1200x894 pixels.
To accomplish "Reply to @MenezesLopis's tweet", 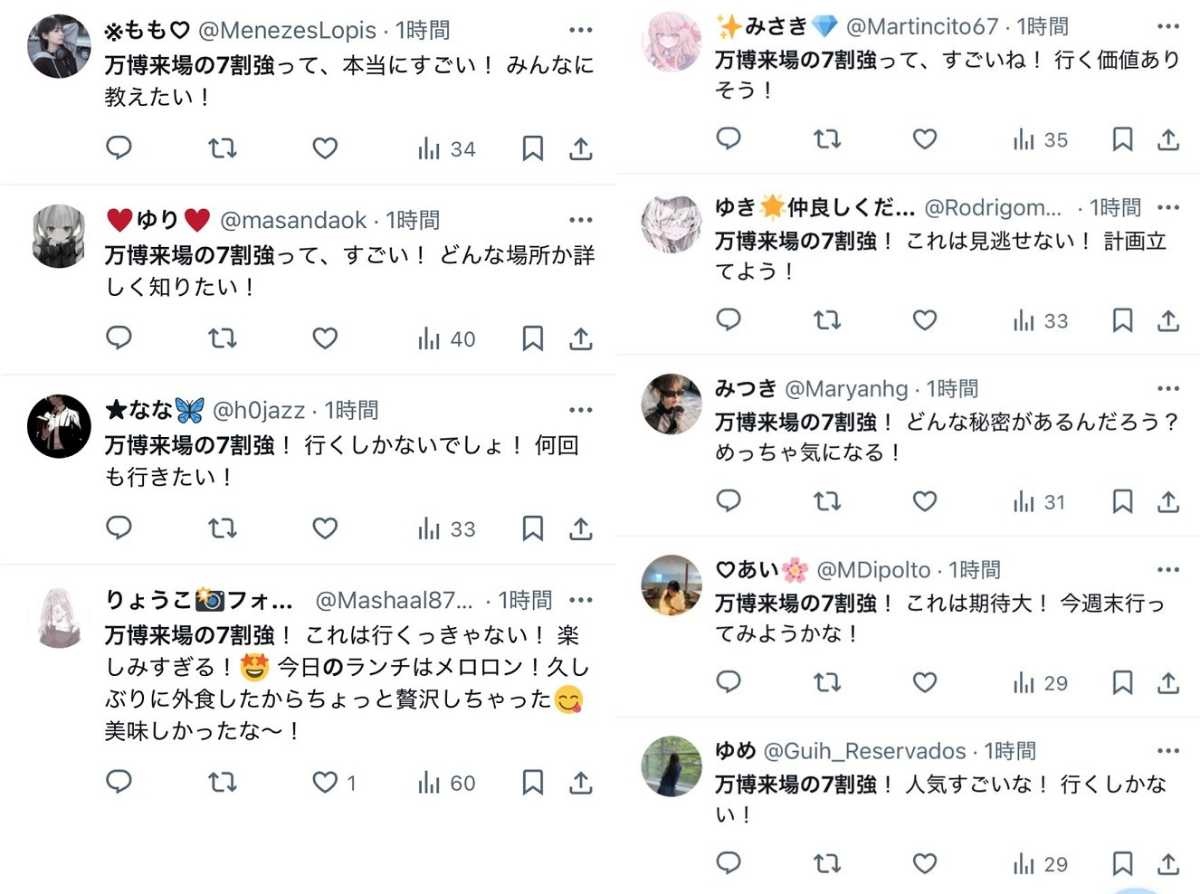I will pyautogui.click(x=119, y=149).
